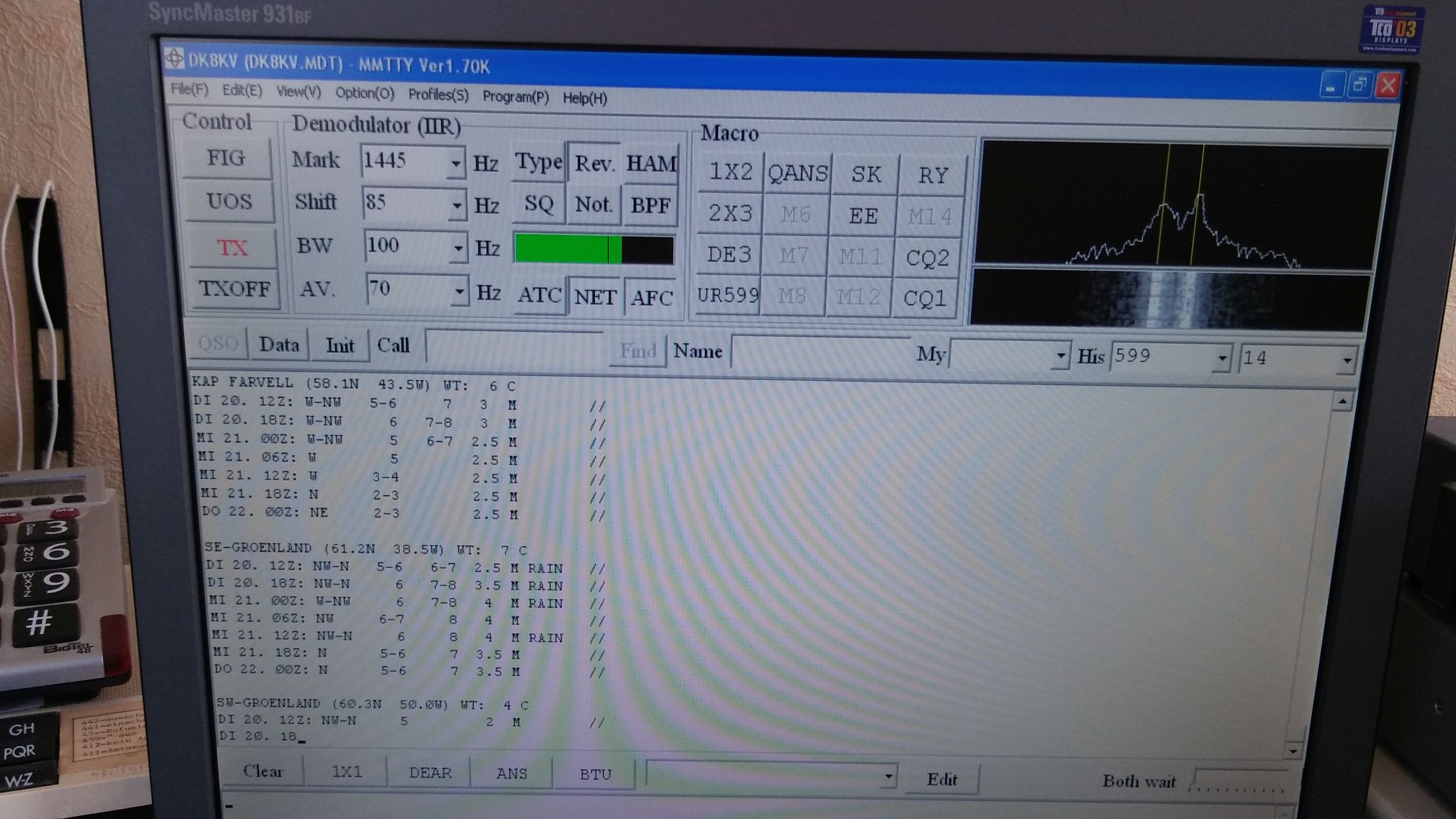Click the MMTTY app icon in title bar
The height and width of the screenshot is (819, 1456).
coord(174,58)
